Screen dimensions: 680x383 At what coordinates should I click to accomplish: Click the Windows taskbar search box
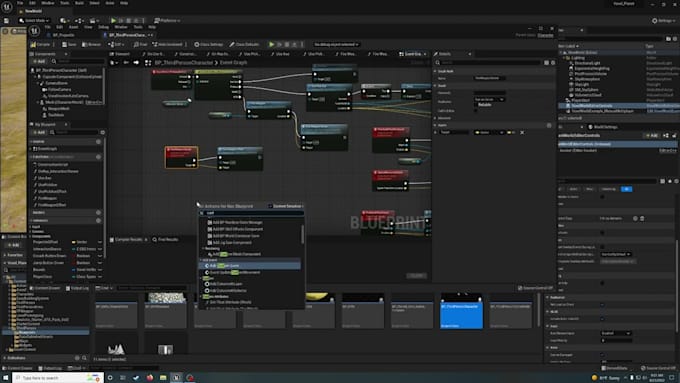(59, 378)
